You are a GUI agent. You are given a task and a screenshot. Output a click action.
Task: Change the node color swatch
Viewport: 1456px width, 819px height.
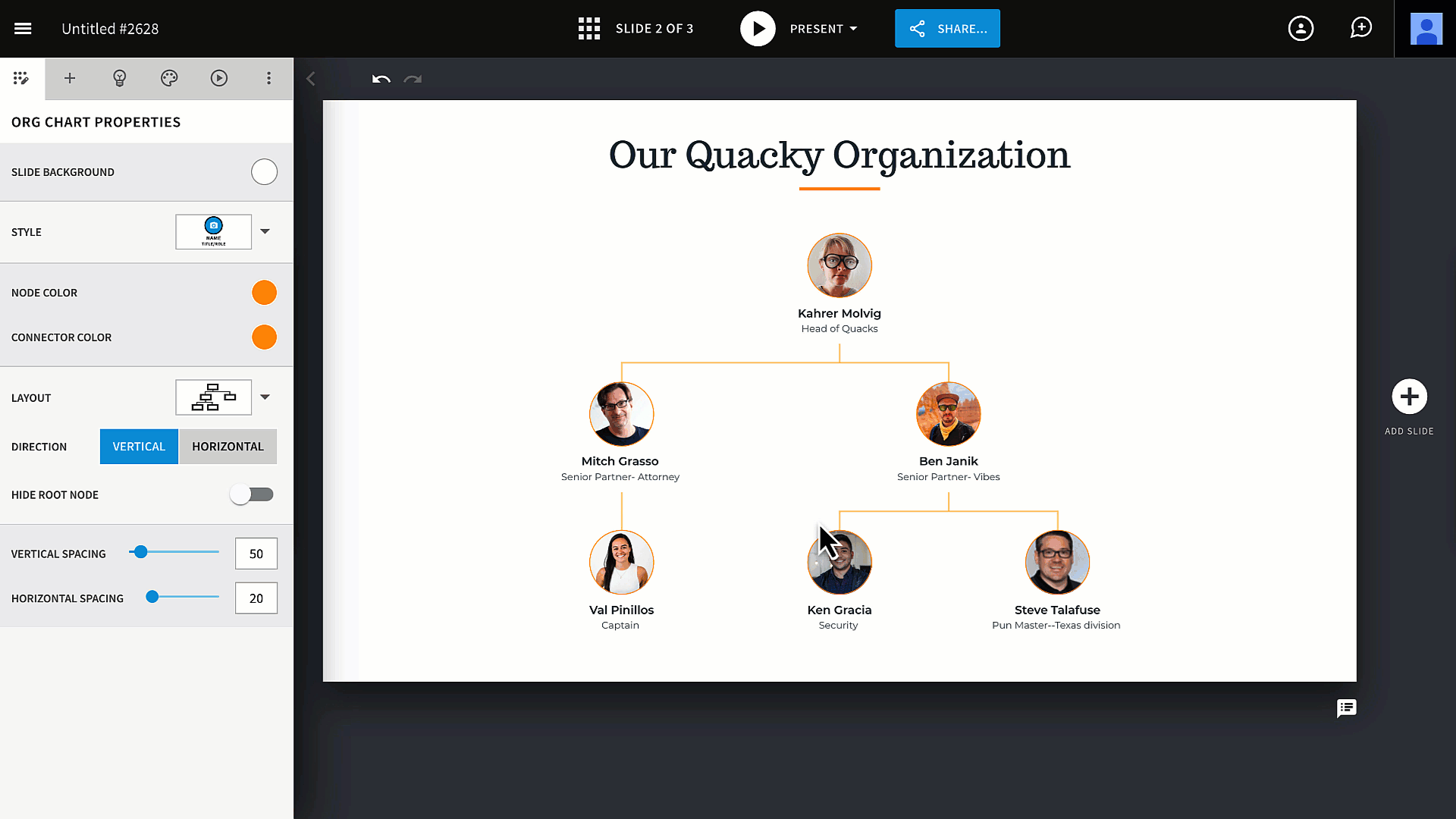pos(264,293)
